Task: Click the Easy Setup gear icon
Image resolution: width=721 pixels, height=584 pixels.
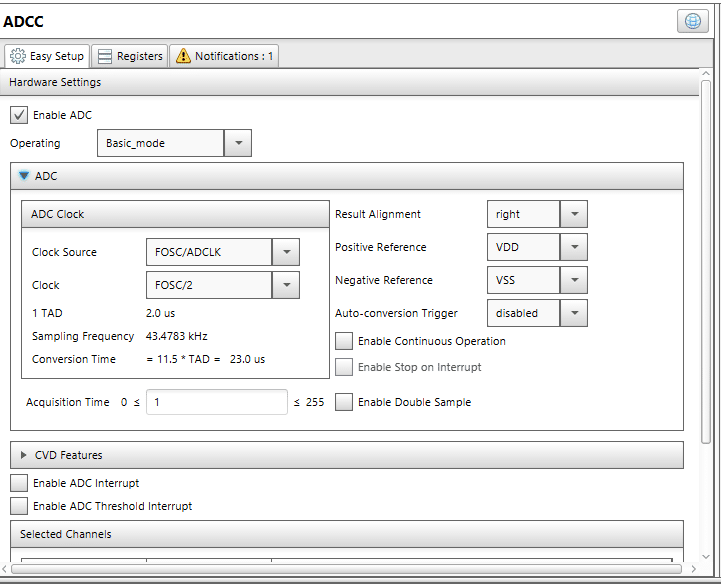Action: click(18, 56)
